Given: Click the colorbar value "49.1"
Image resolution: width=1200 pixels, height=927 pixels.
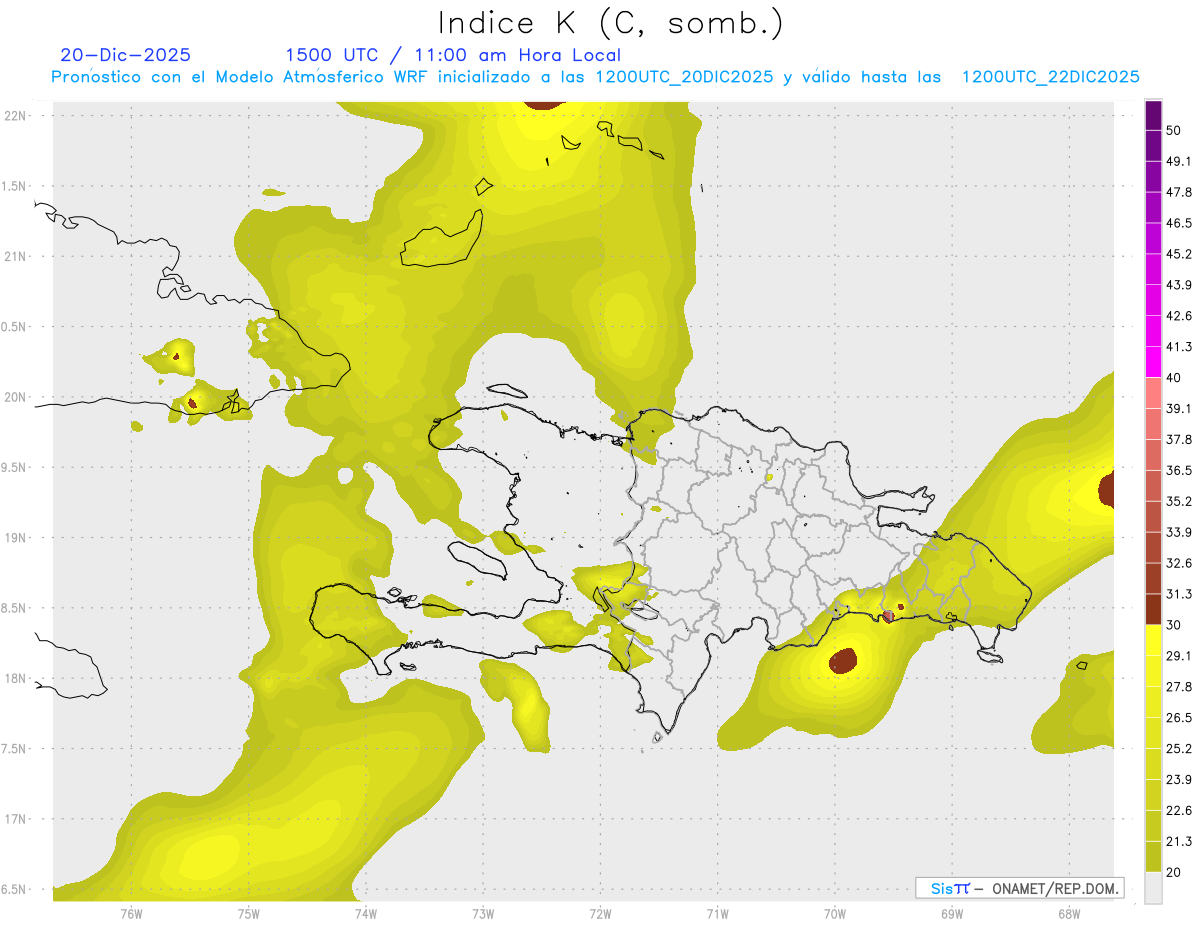Looking at the screenshot, I should click(x=1179, y=161).
